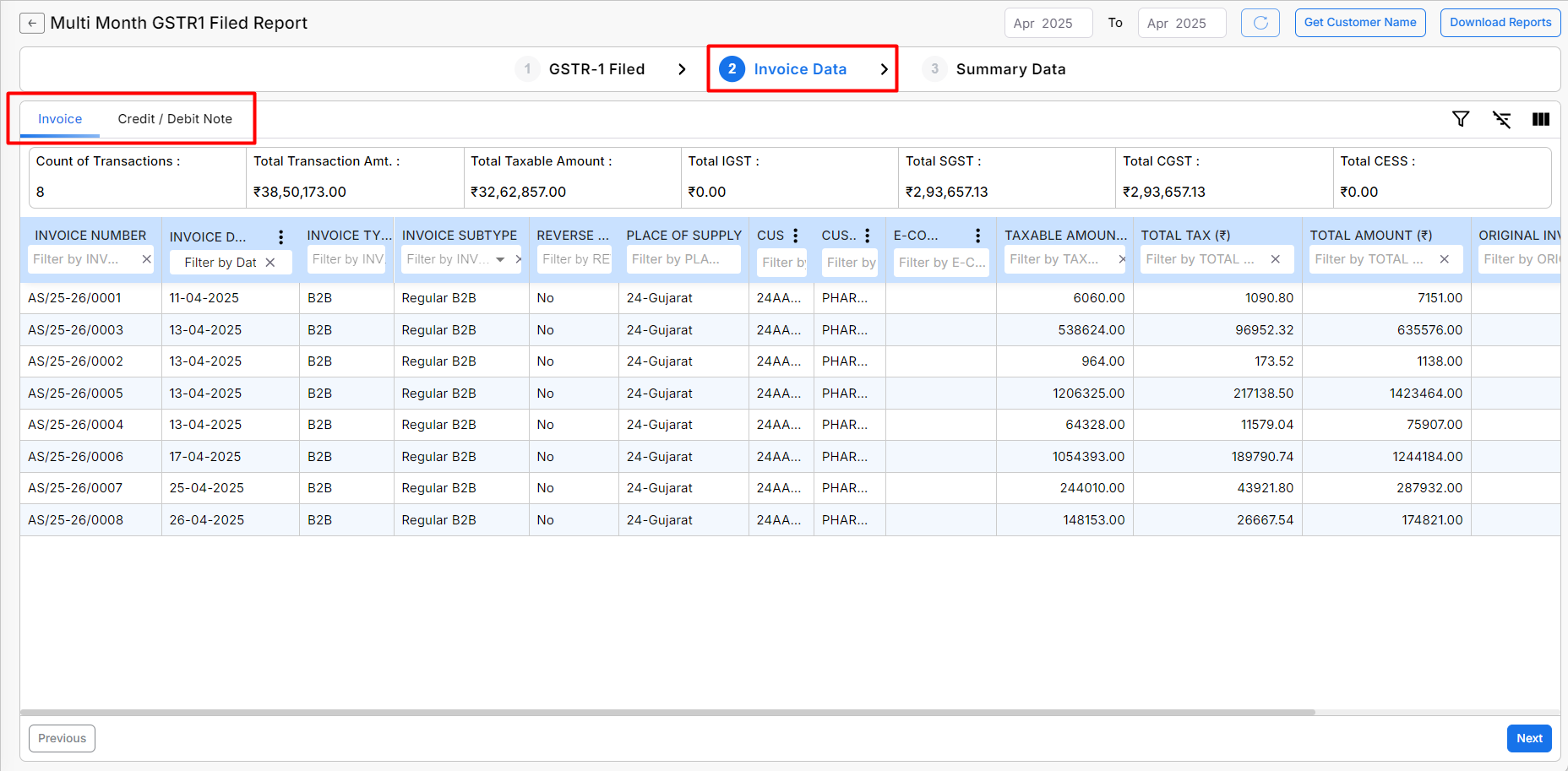Click the horizontal scrollbar under the table
This screenshot has width=1568, height=771.
coord(667,712)
